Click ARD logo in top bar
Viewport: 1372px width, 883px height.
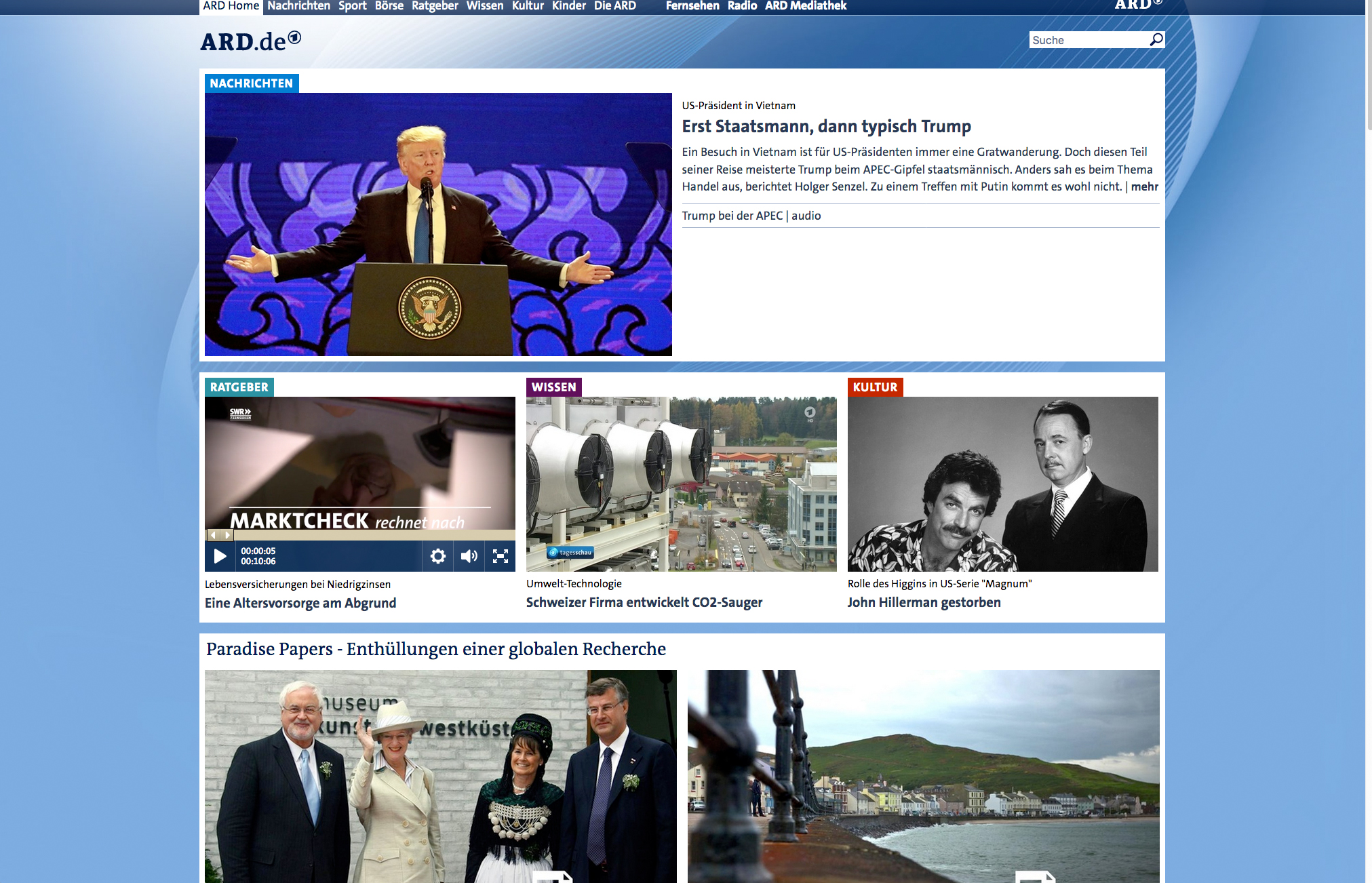(x=1139, y=5)
